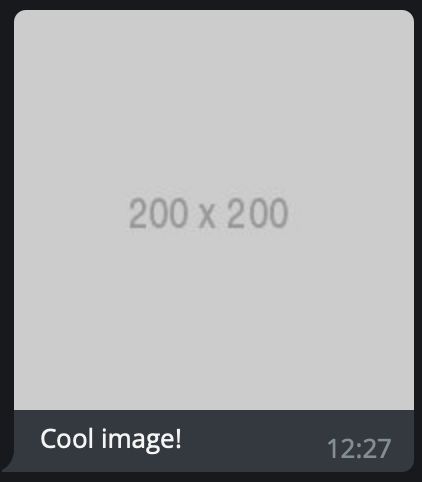The height and width of the screenshot is (482, 422).
Task: Click the message bubble tail
Action: click(x=8, y=464)
